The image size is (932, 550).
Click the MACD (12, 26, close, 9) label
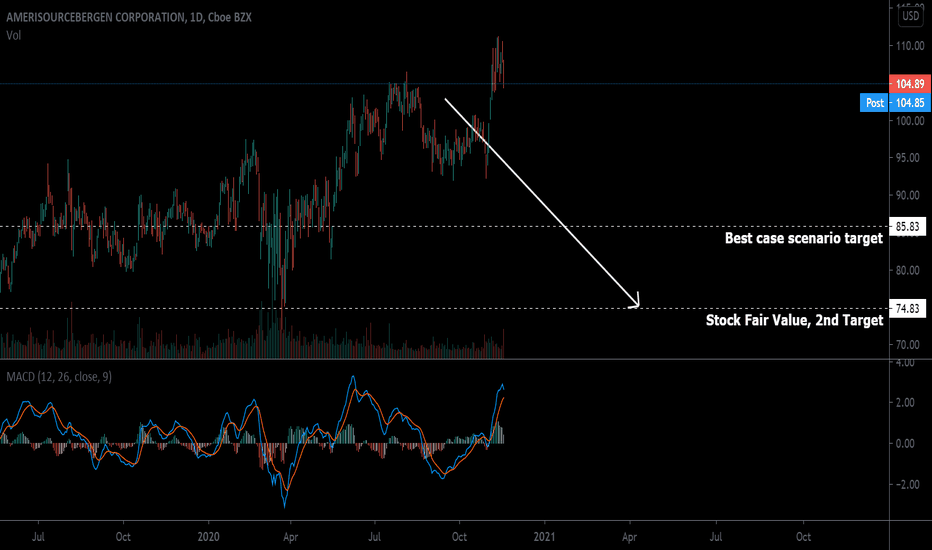[x=59, y=377]
